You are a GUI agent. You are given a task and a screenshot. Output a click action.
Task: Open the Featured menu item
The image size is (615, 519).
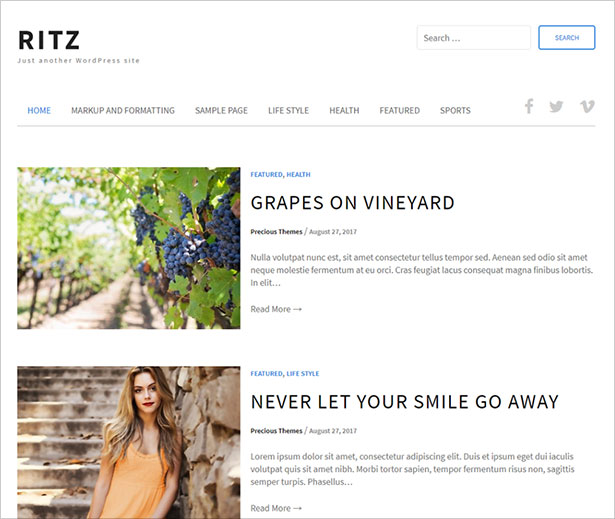(x=399, y=111)
